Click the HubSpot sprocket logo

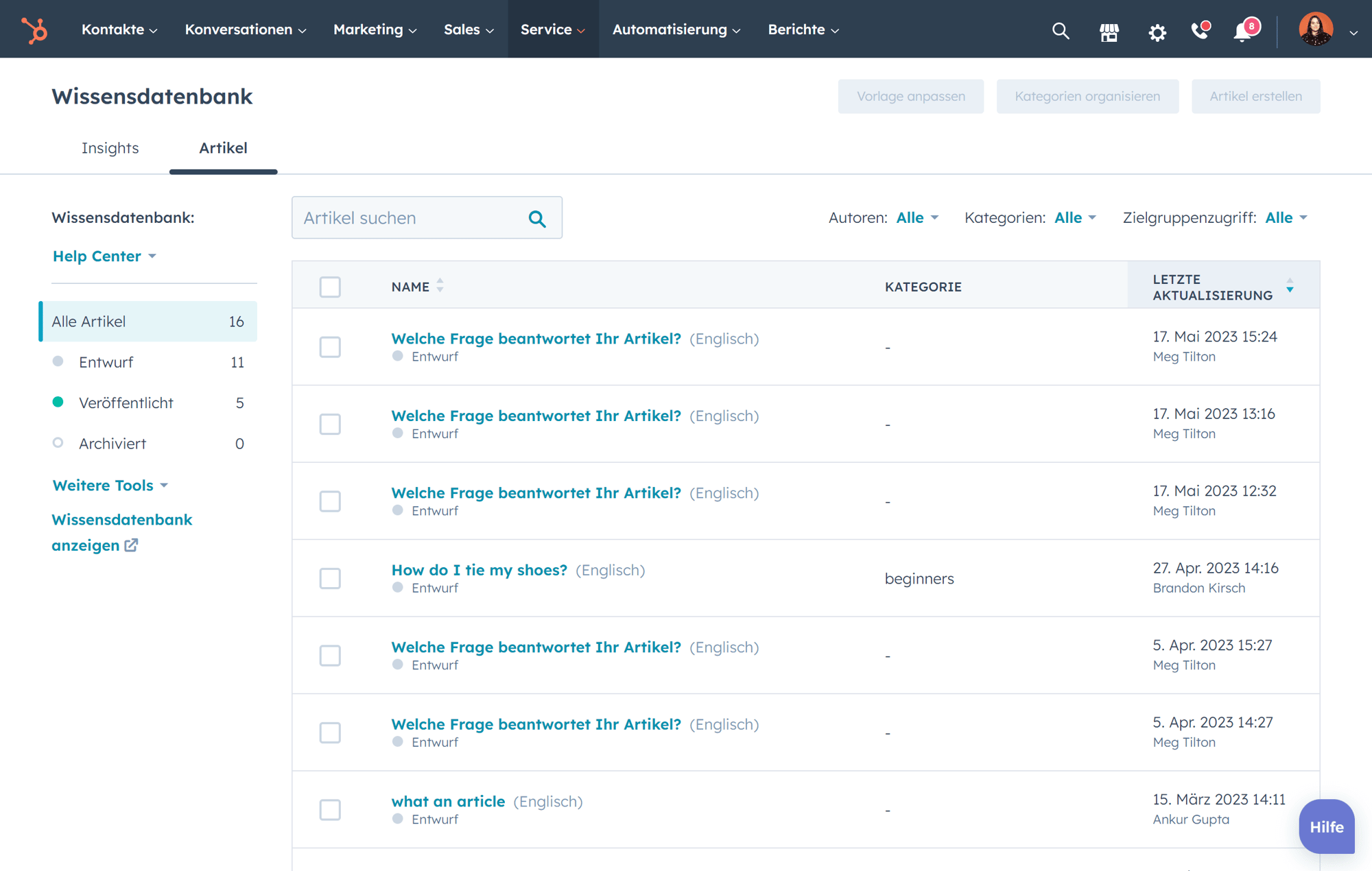(34, 29)
